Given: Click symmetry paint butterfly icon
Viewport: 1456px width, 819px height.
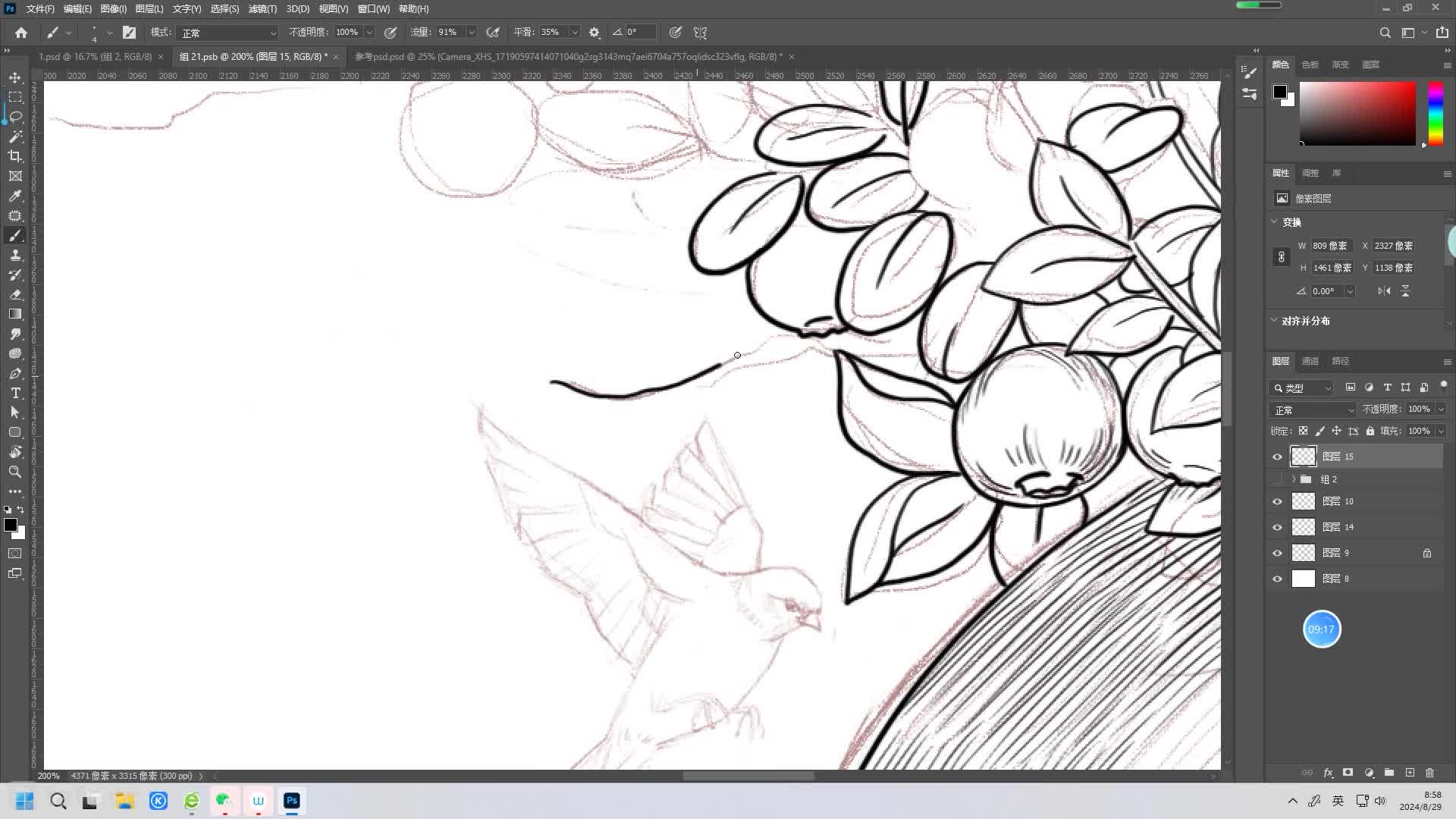Looking at the screenshot, I should (701, 33).
